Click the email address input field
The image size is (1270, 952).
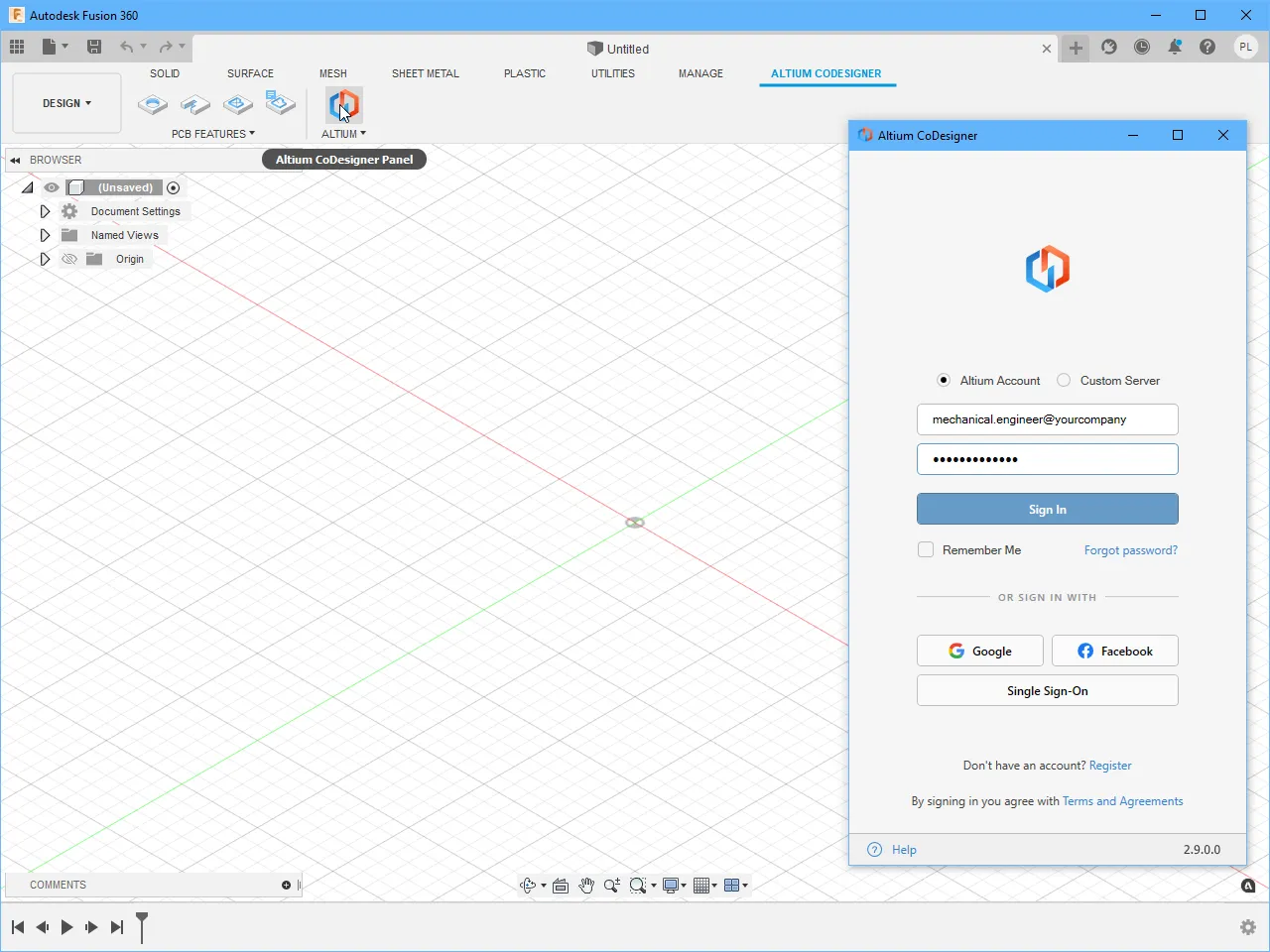[1048, 419]
